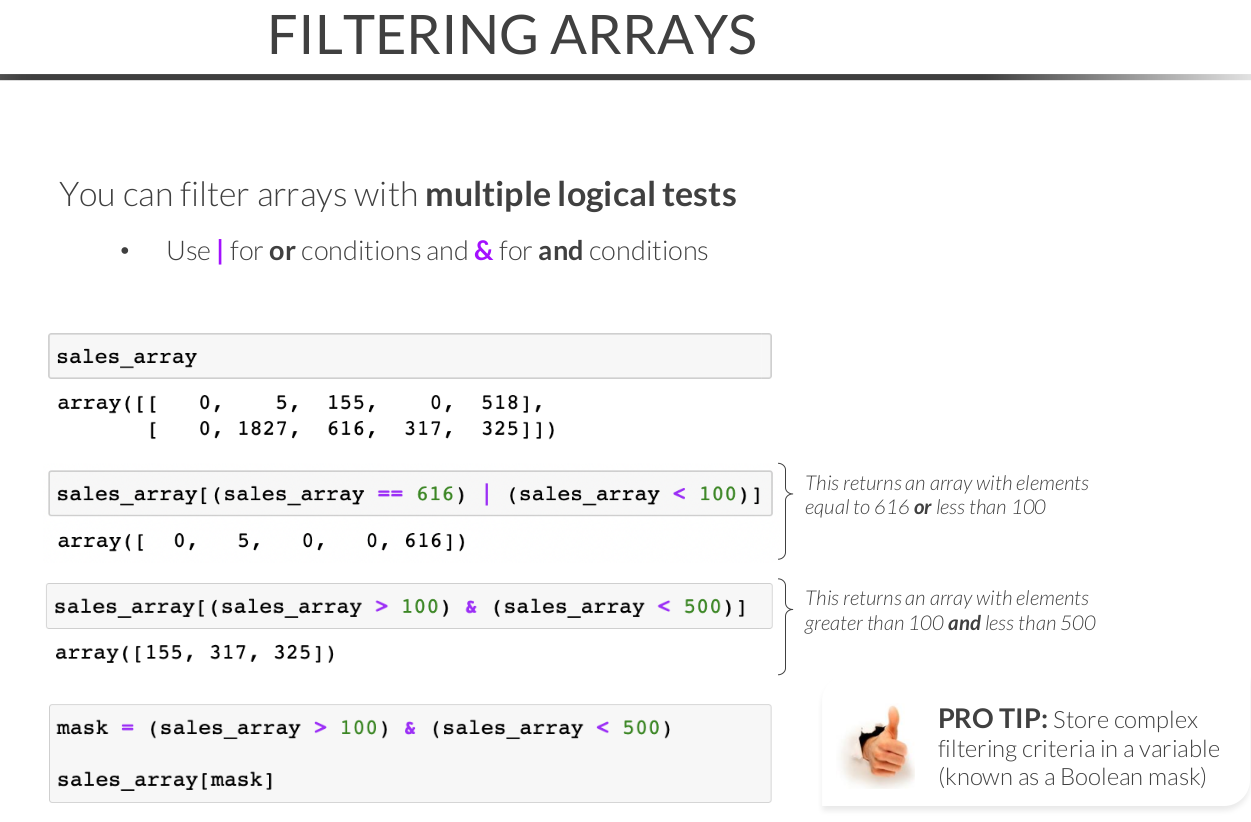The height and width of the screenshot is (822, 1251).
Task: Click the sales_array[mask] line
Action: [166, 779]
